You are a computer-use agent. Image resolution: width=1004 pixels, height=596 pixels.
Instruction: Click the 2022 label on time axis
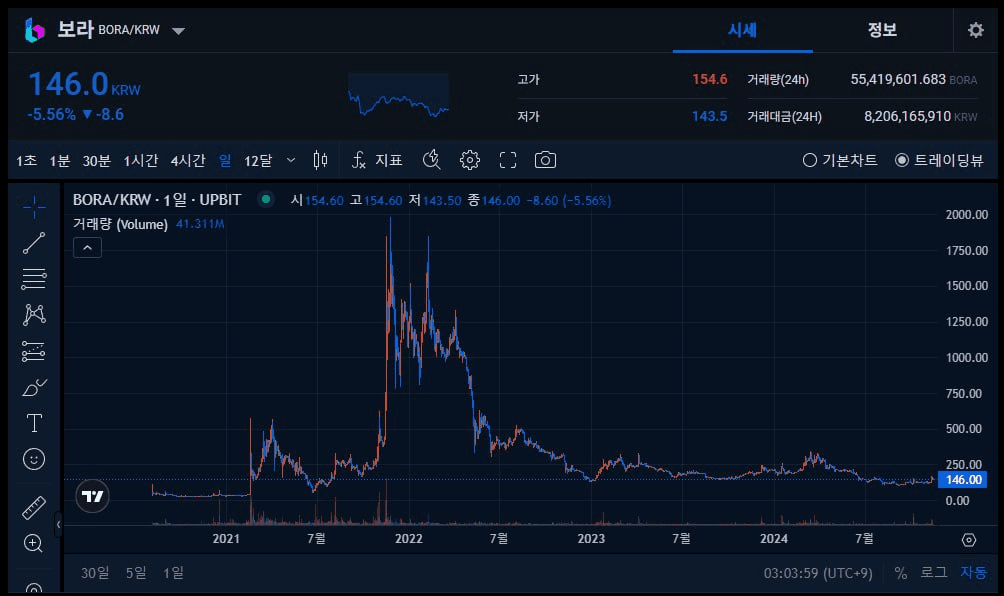(x=409, y=539)
